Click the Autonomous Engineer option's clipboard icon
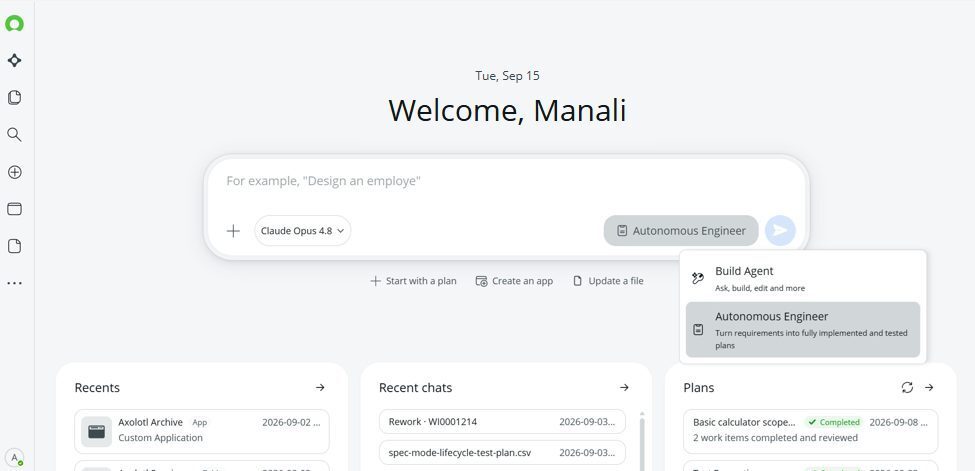This screenshot has width=975, height=471. 698,330
